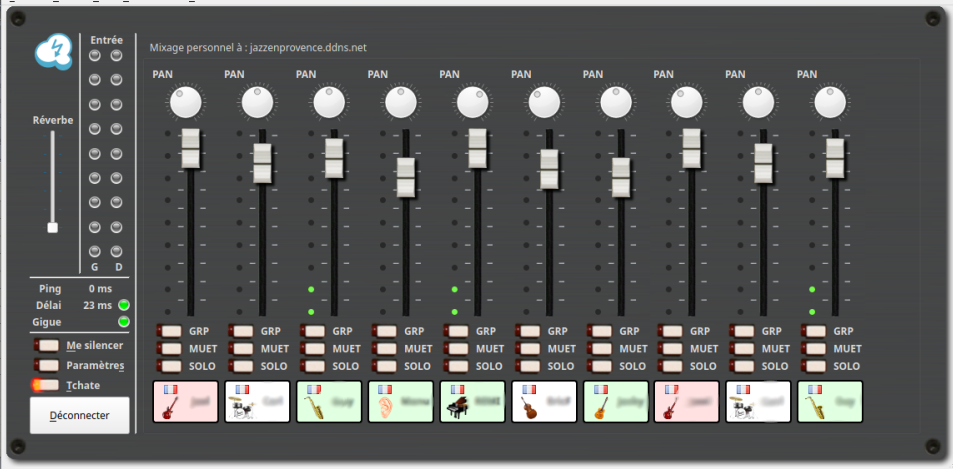Click the Réverbe slider handle
Viewport: 953px width, 469px height.
coord(52,228)
